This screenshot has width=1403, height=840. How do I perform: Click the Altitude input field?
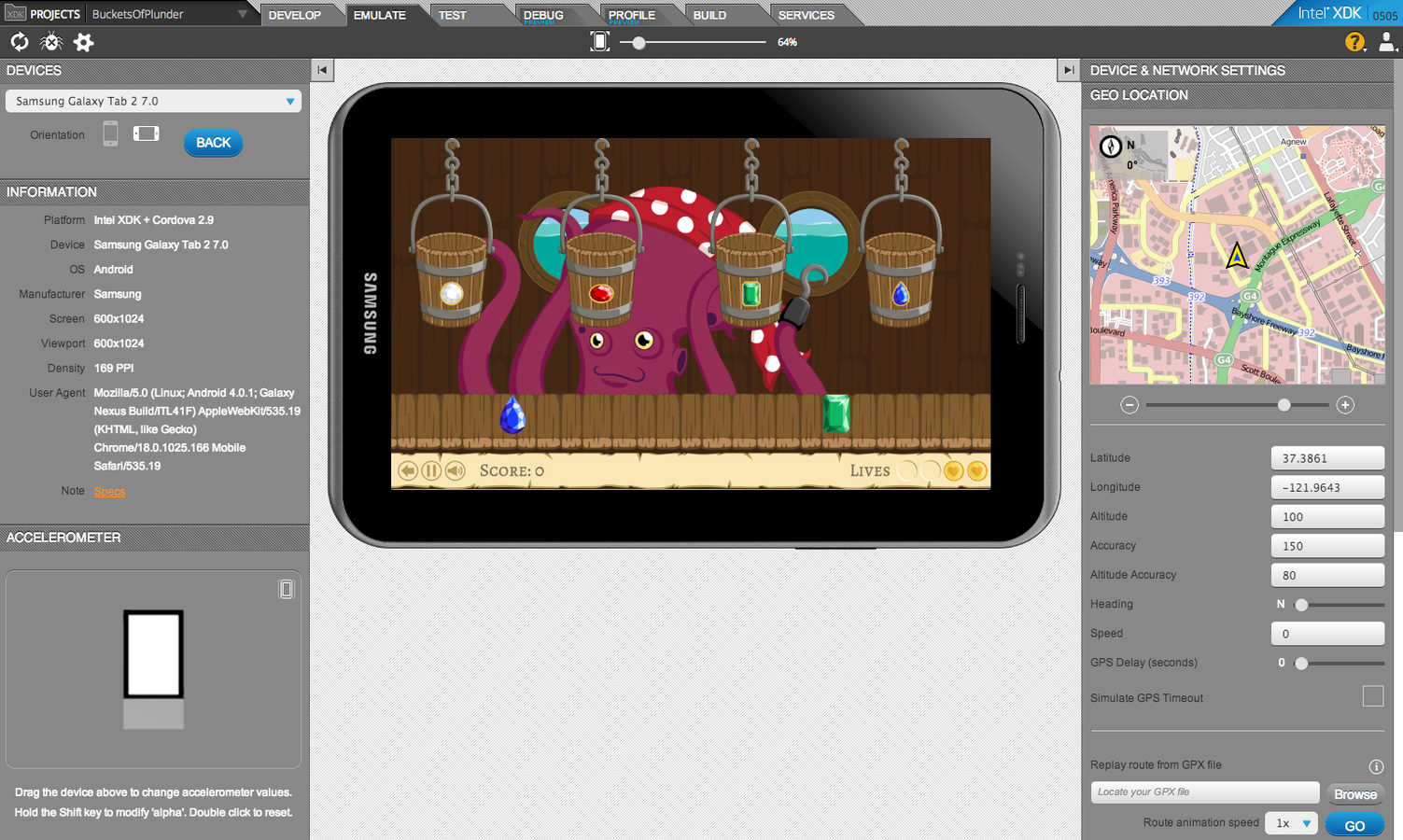1327,516
